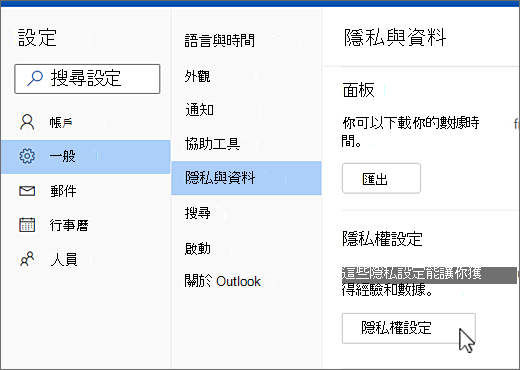Click the 帳戶 person icon
The image size is (520, 370).
27,122
